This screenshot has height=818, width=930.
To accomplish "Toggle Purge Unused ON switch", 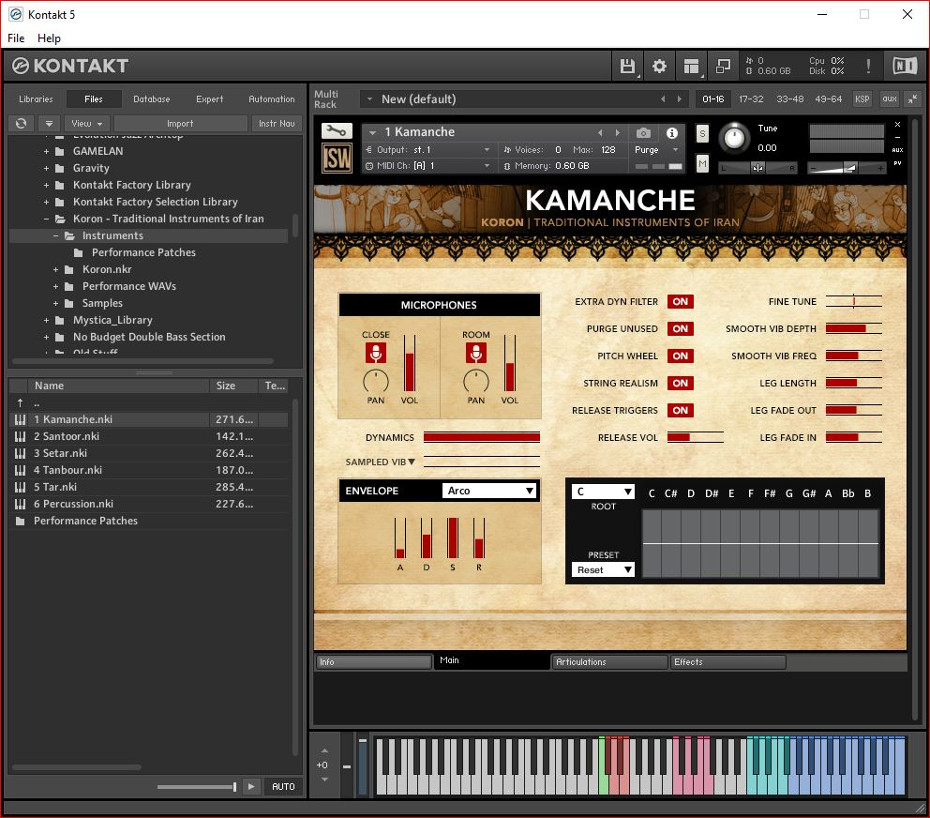I will [x=680, y=329].
